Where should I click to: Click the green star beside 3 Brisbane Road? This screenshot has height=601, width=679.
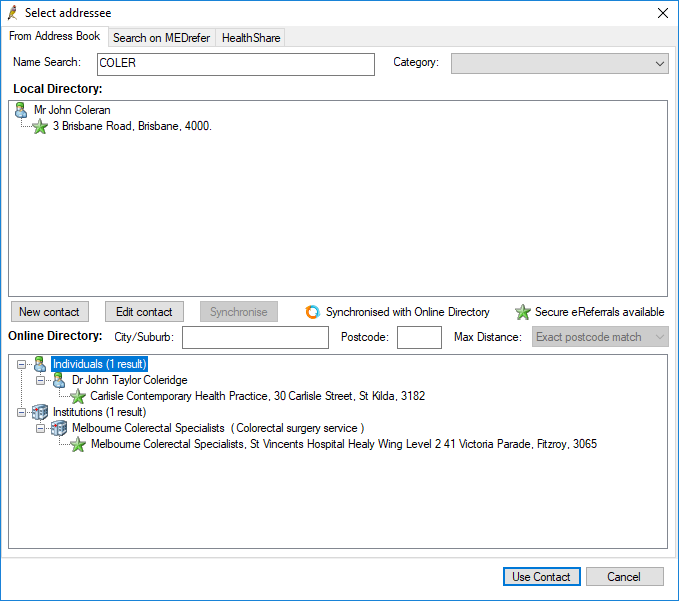coord(40,126)
